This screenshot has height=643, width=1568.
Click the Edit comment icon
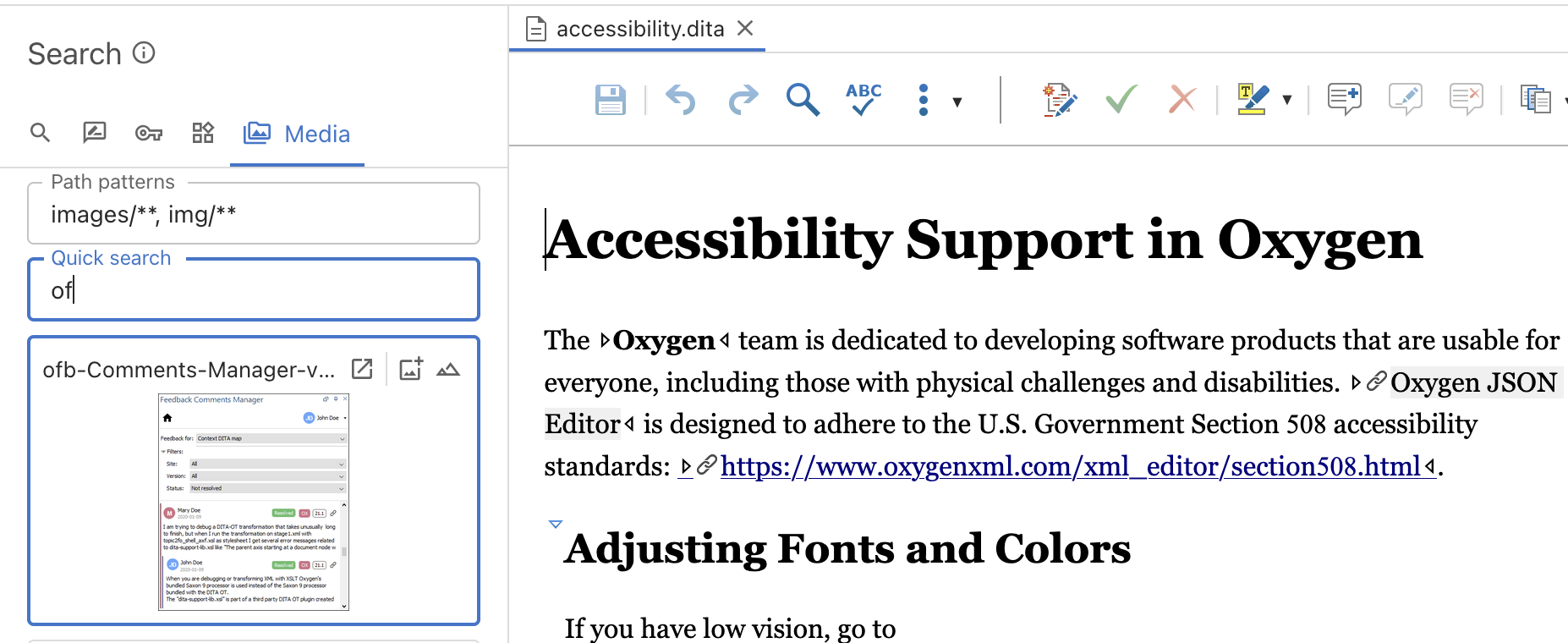pos(1405,100)
